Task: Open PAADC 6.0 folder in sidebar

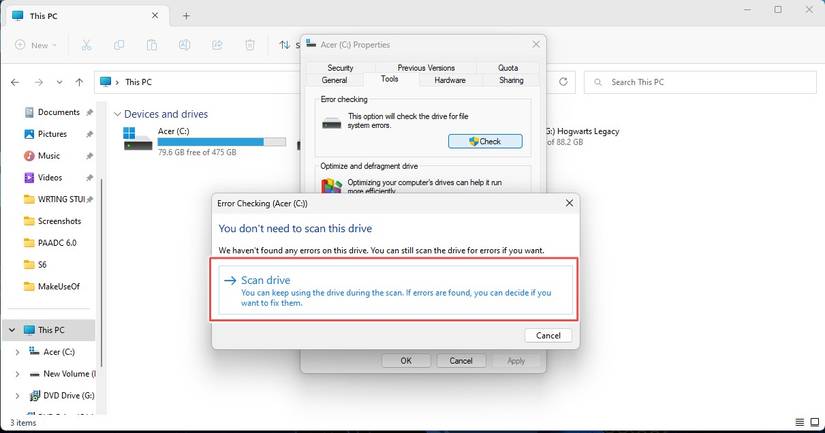Action: click(x=57, y=243)
